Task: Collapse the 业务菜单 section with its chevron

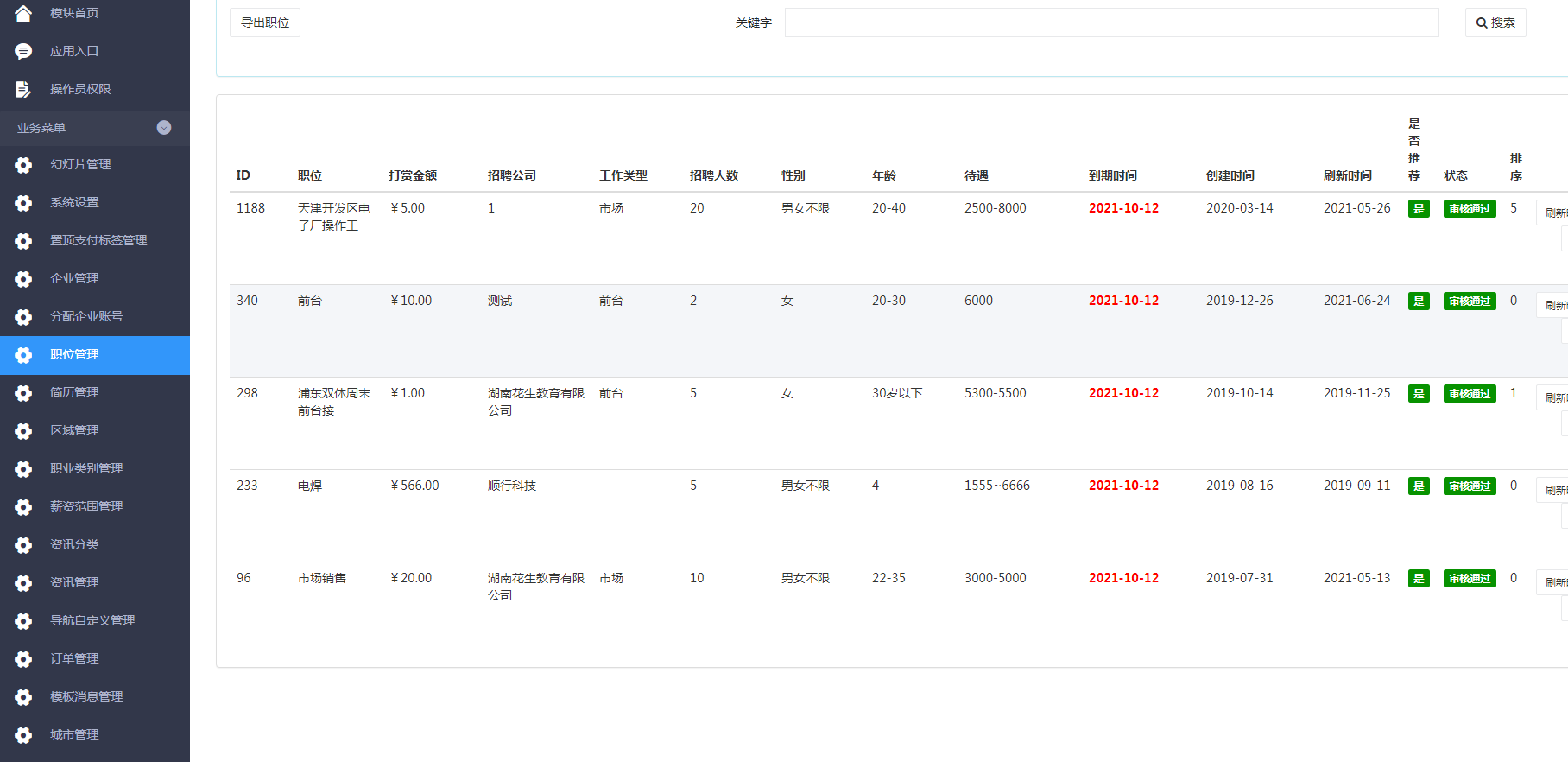Action: [x=164, y=128]
